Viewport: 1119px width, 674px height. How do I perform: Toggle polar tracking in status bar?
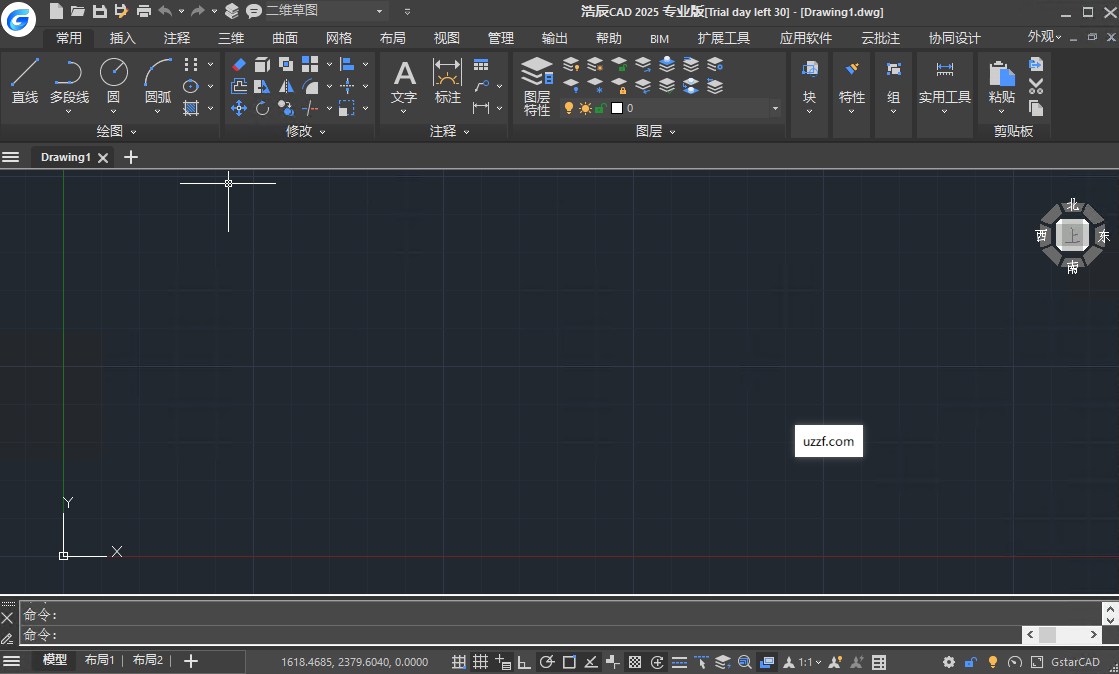(547, 662)
